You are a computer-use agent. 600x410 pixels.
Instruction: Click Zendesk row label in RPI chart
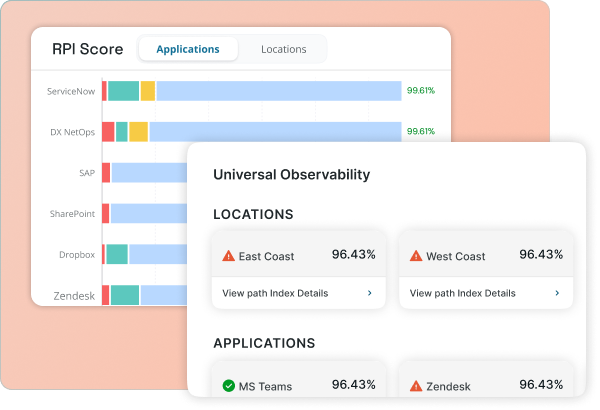(74, 296)
